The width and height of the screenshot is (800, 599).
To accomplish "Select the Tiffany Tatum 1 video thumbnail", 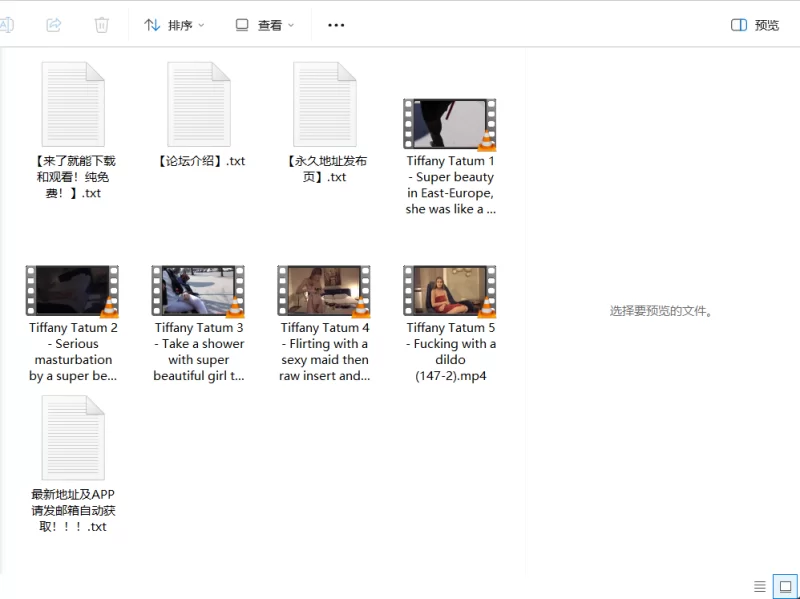I will pos(449,124).
